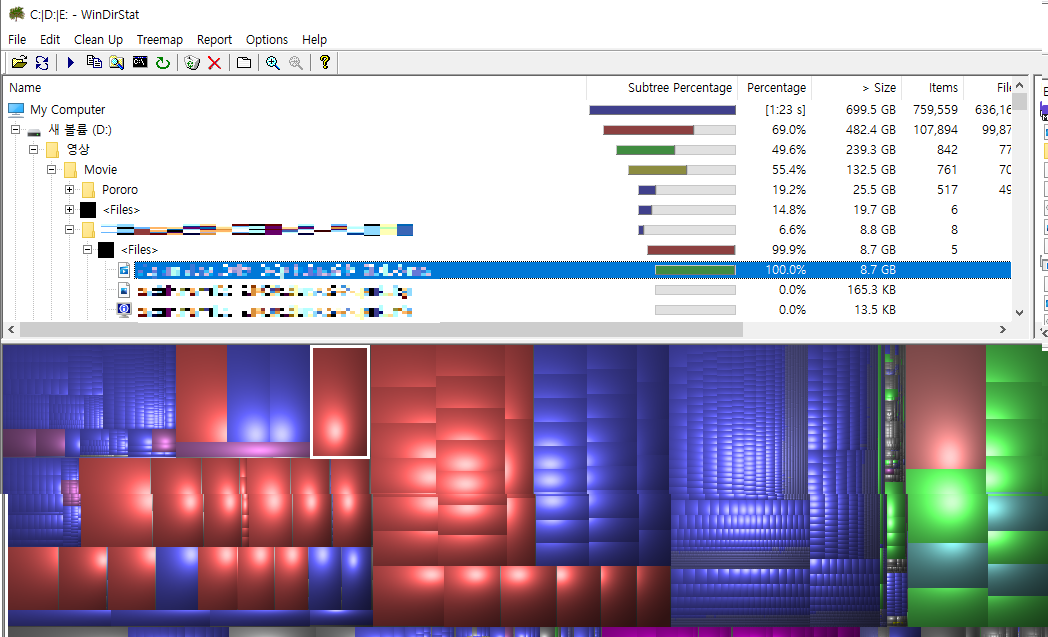Open the Report menu
This screenshot has height=637, width=1048.
click(214, 39)
